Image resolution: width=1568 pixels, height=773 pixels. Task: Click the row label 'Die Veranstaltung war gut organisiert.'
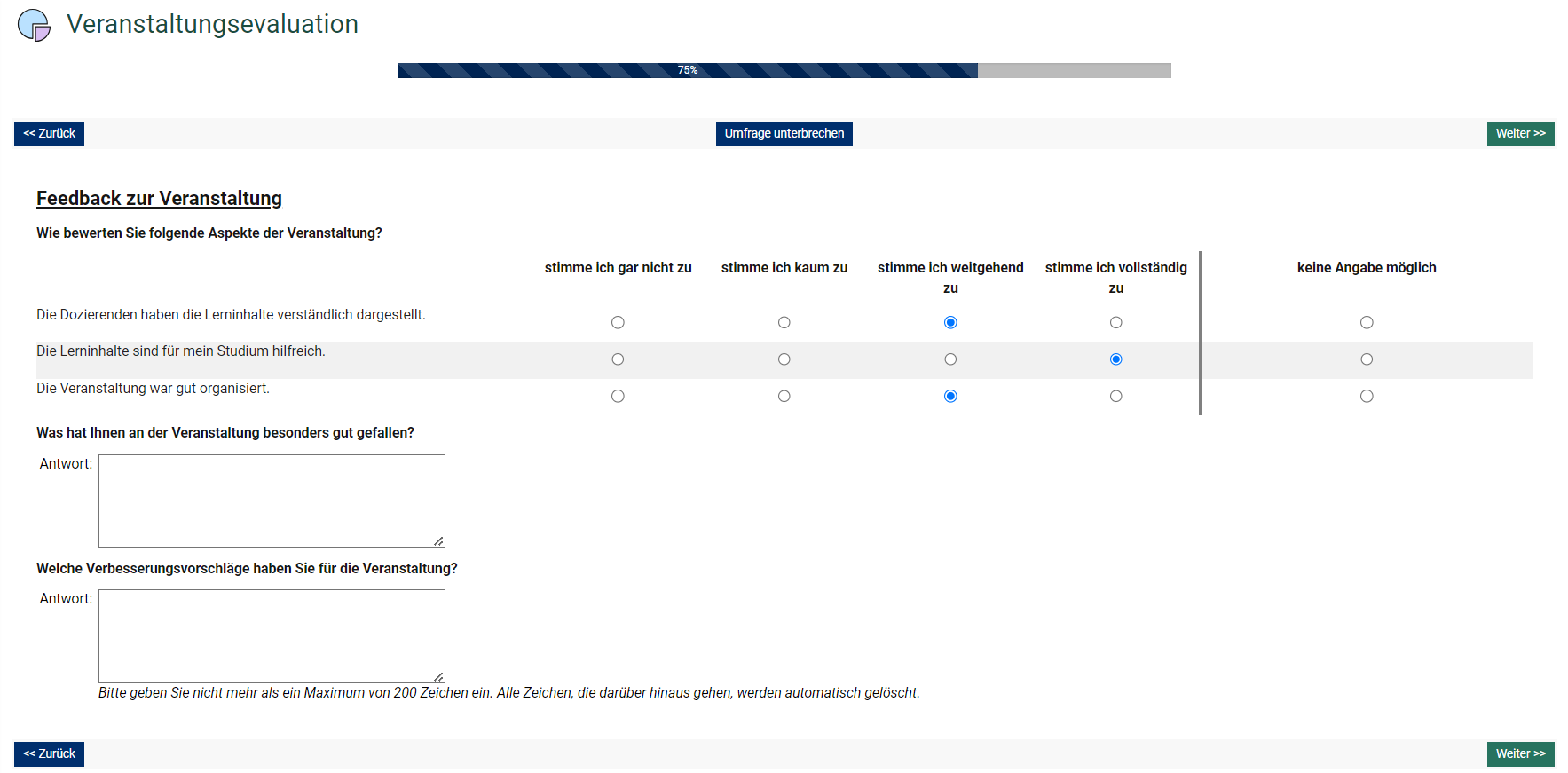(153, 389)
